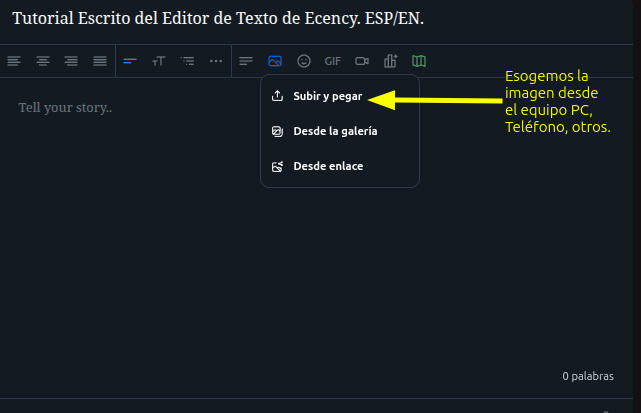Align text to the left
The height and width of the screenshot is (413, 641).
tap(14, 61)
